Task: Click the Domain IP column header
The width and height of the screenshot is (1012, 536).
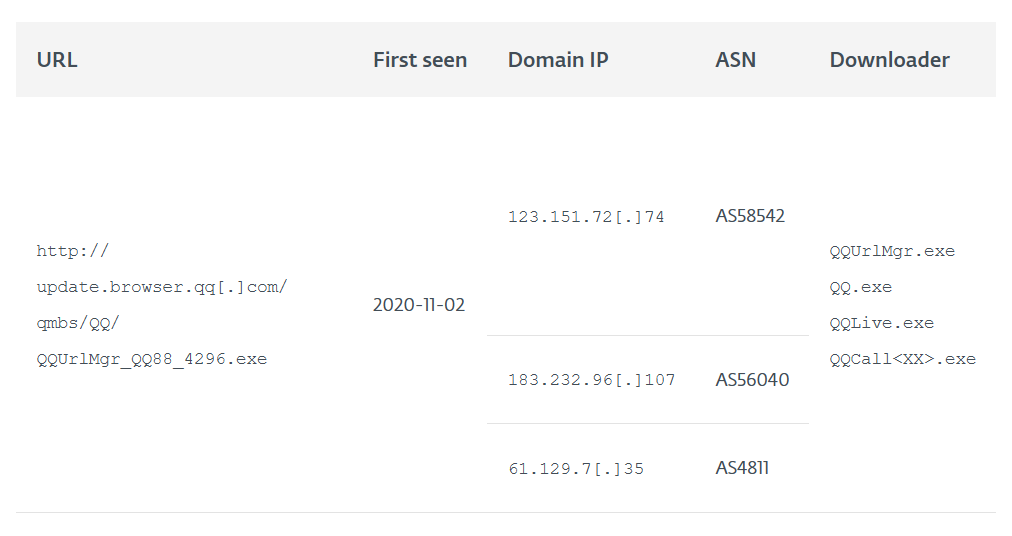Action: [x=558, y=60]
